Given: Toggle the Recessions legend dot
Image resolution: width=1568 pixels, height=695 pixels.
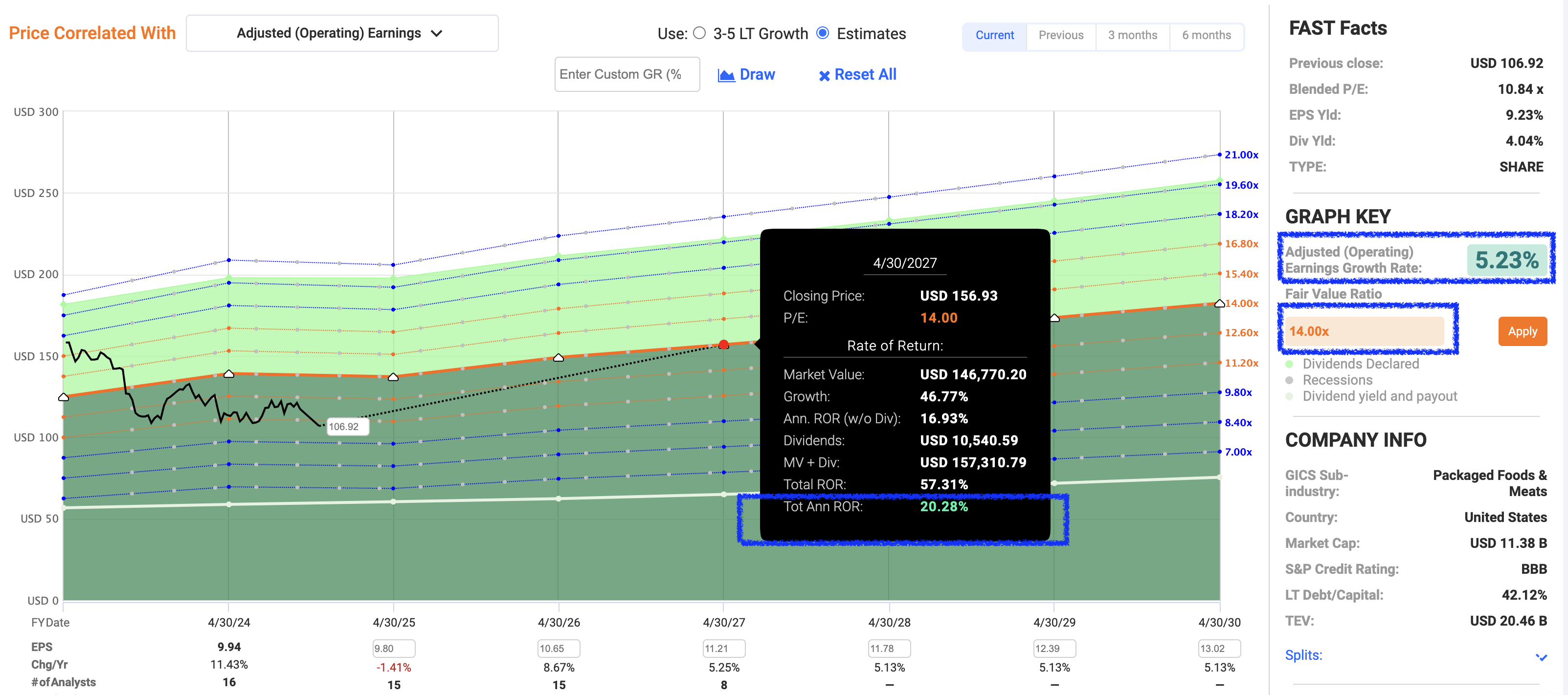Looking at the screenshot, I should tap(1289, 380).
